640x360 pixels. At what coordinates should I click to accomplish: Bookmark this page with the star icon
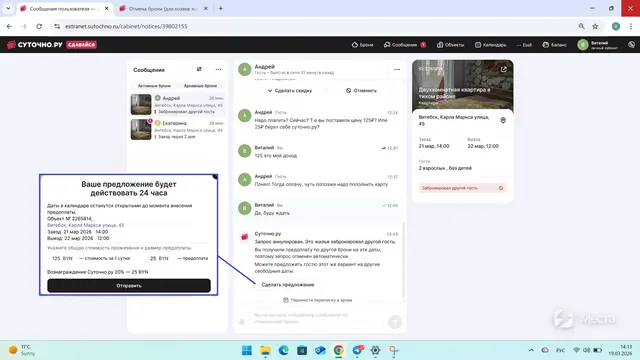click(595, 26)
